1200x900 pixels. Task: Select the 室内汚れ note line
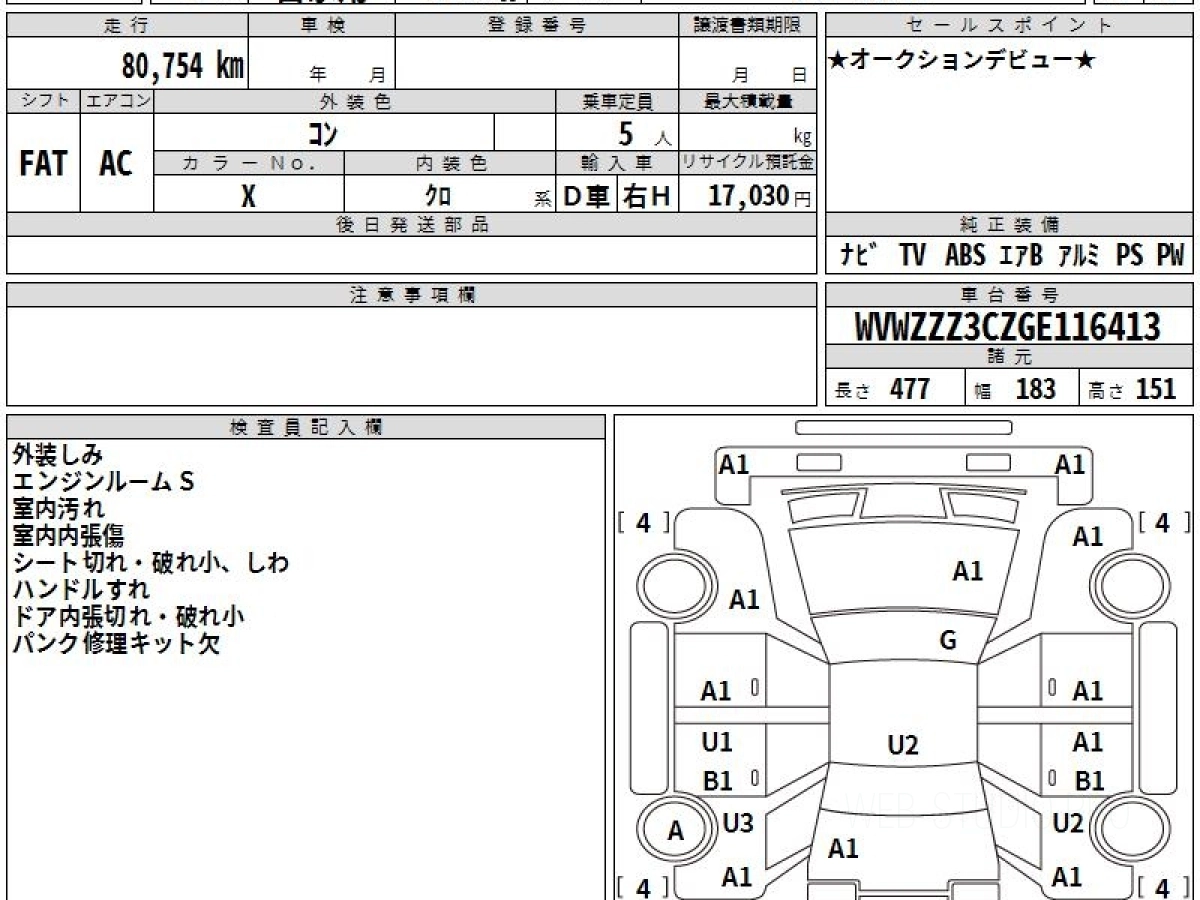tap(58, 509)
